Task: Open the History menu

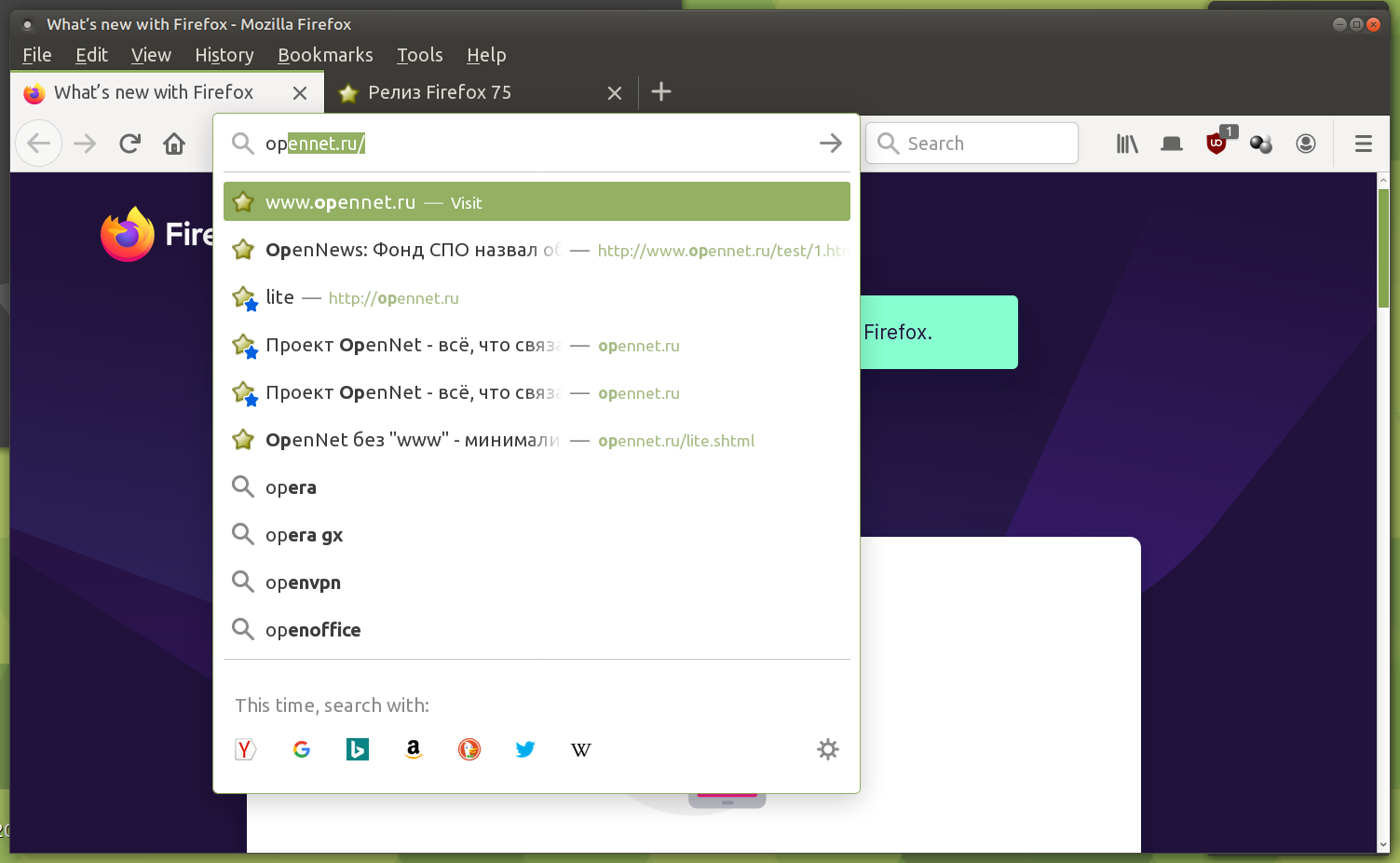Action: [224, 55]
